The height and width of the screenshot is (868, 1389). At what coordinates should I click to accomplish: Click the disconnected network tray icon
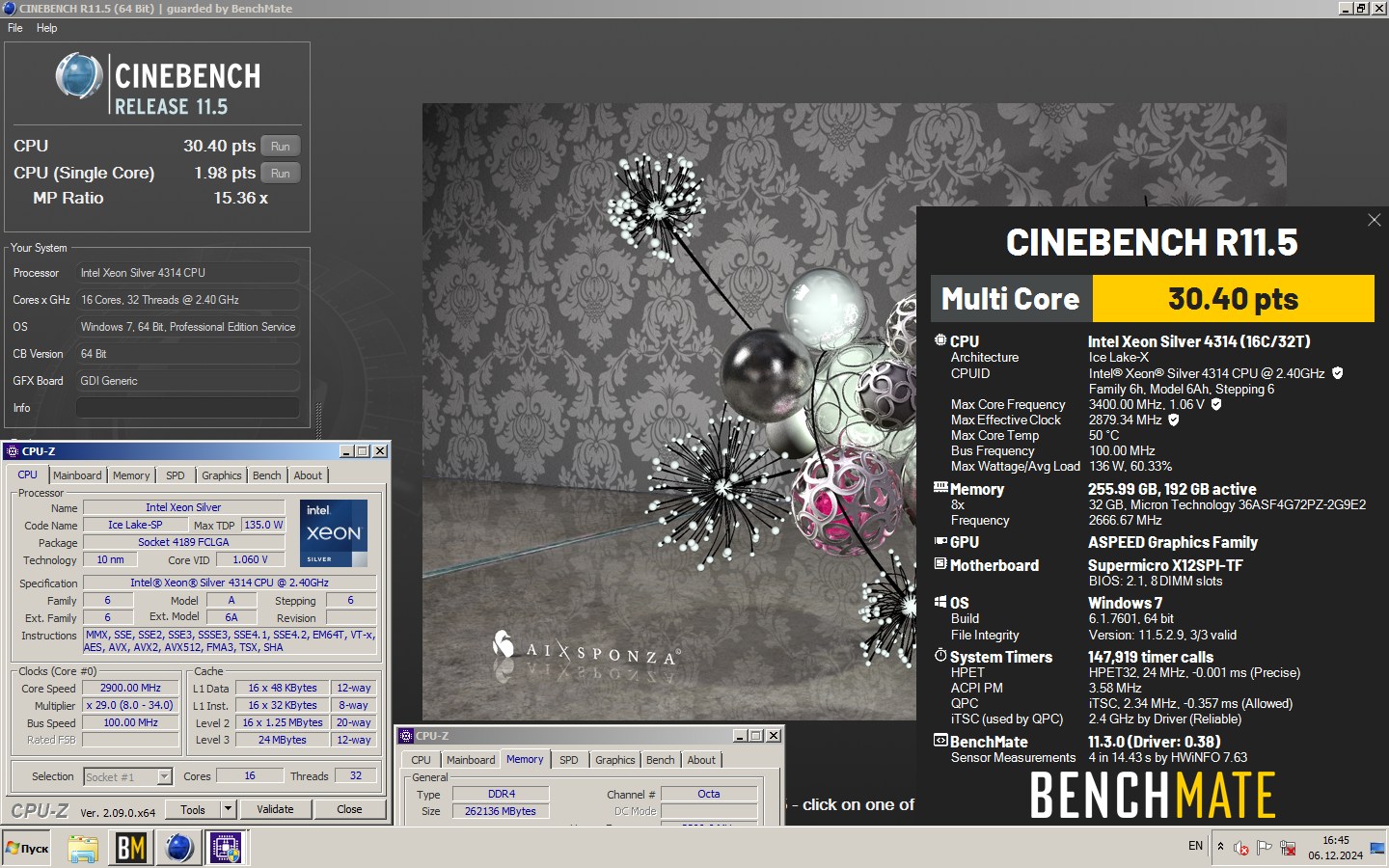click(1288, 848)
